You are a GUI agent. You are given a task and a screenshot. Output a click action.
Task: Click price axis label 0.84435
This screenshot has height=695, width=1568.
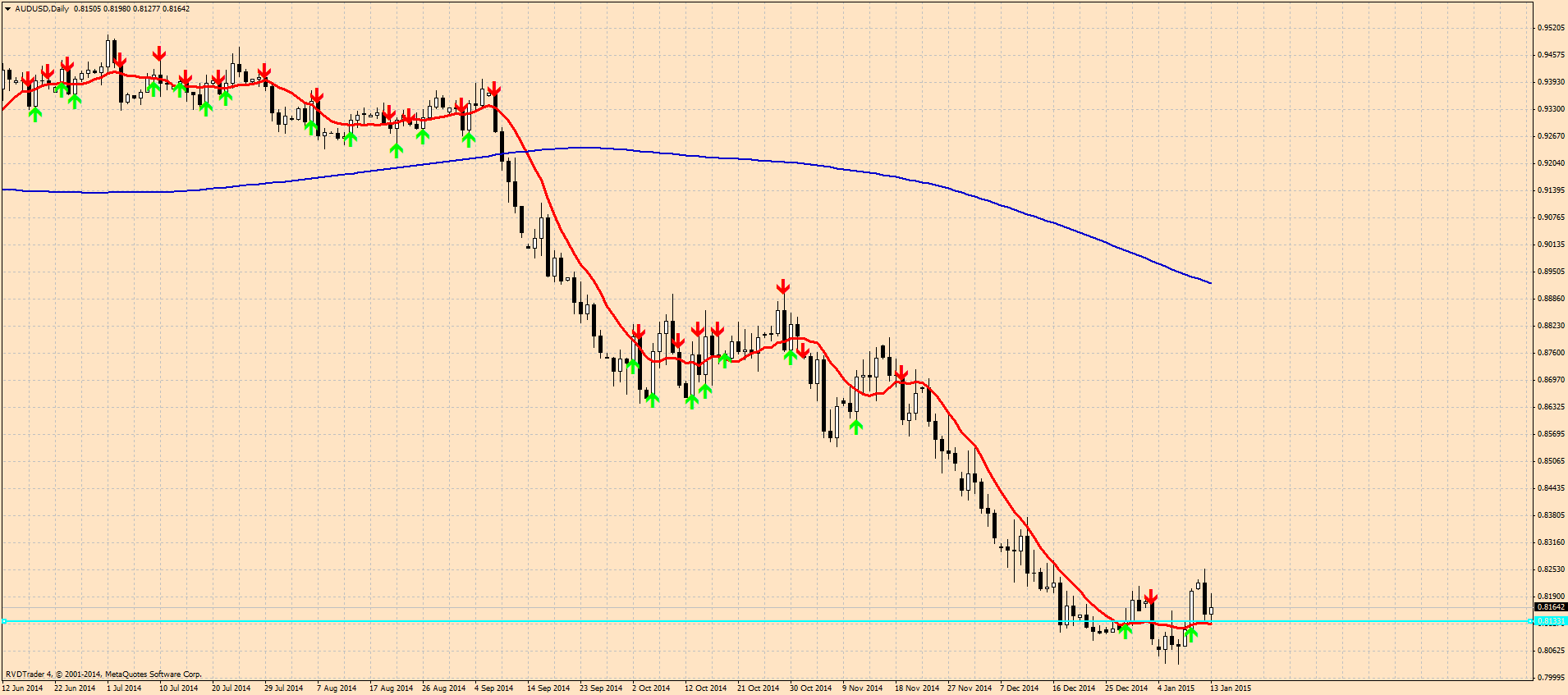point(1551,488)
